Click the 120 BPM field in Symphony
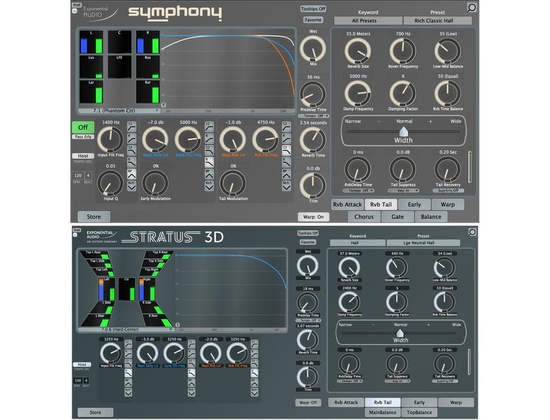The height and width of the screenshot is (420, 550). tap(78, 175)
